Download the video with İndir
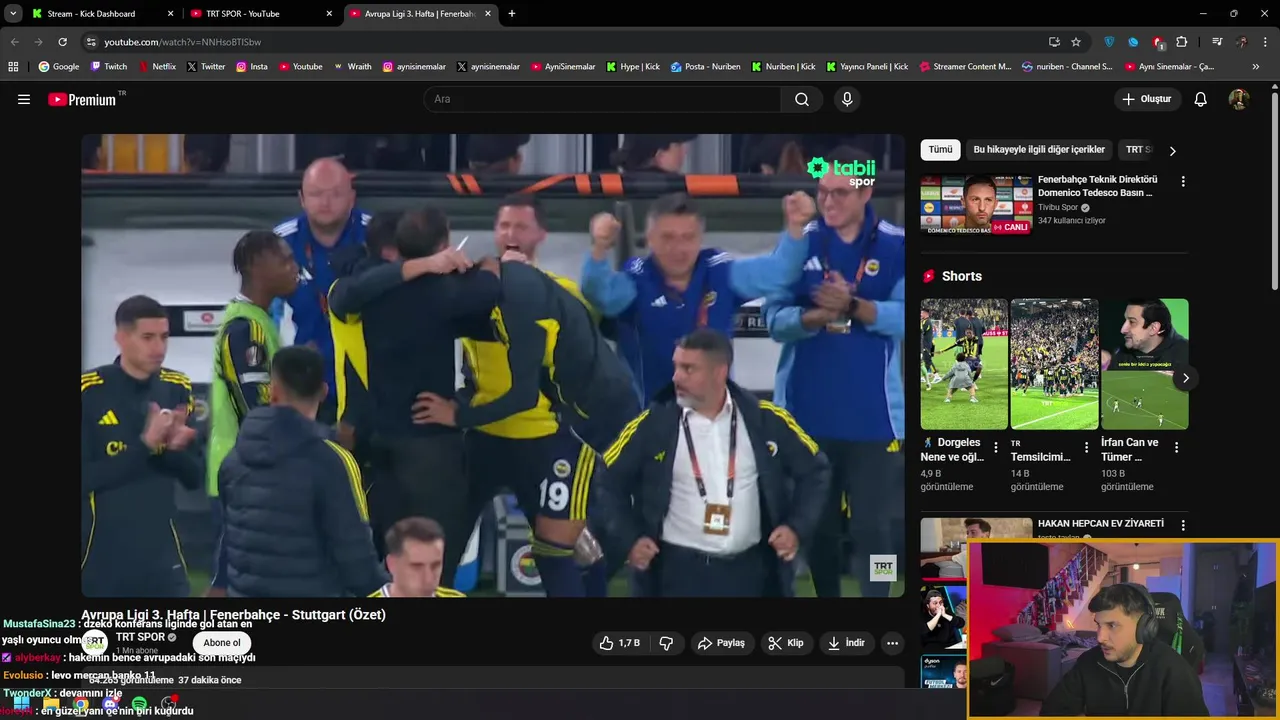The width and height of the screenshot is (1280, 720). coord(846,643)
